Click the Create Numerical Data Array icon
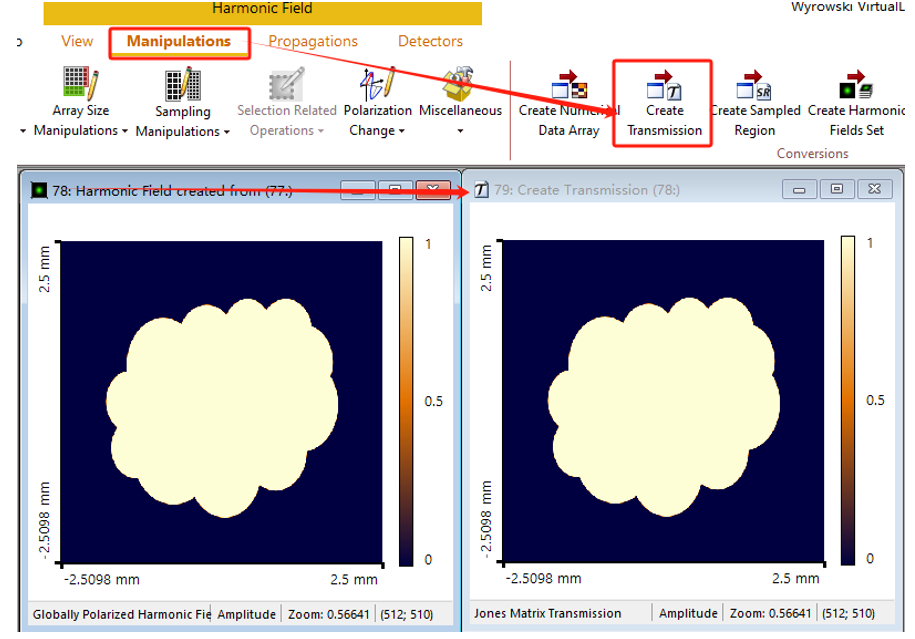 [569, 85]
